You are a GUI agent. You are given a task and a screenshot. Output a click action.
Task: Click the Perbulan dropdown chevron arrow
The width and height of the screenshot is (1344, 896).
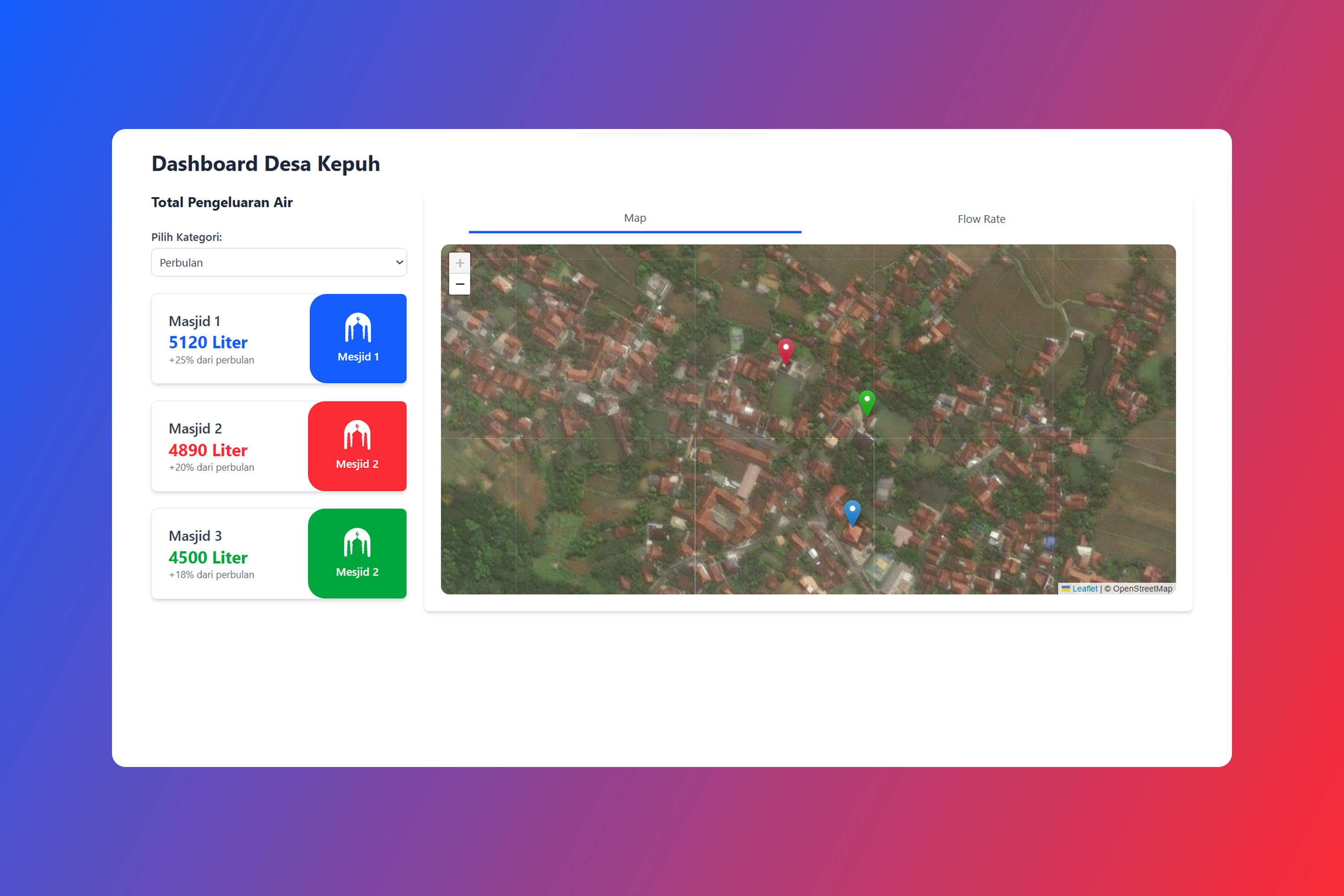(400, 262)
